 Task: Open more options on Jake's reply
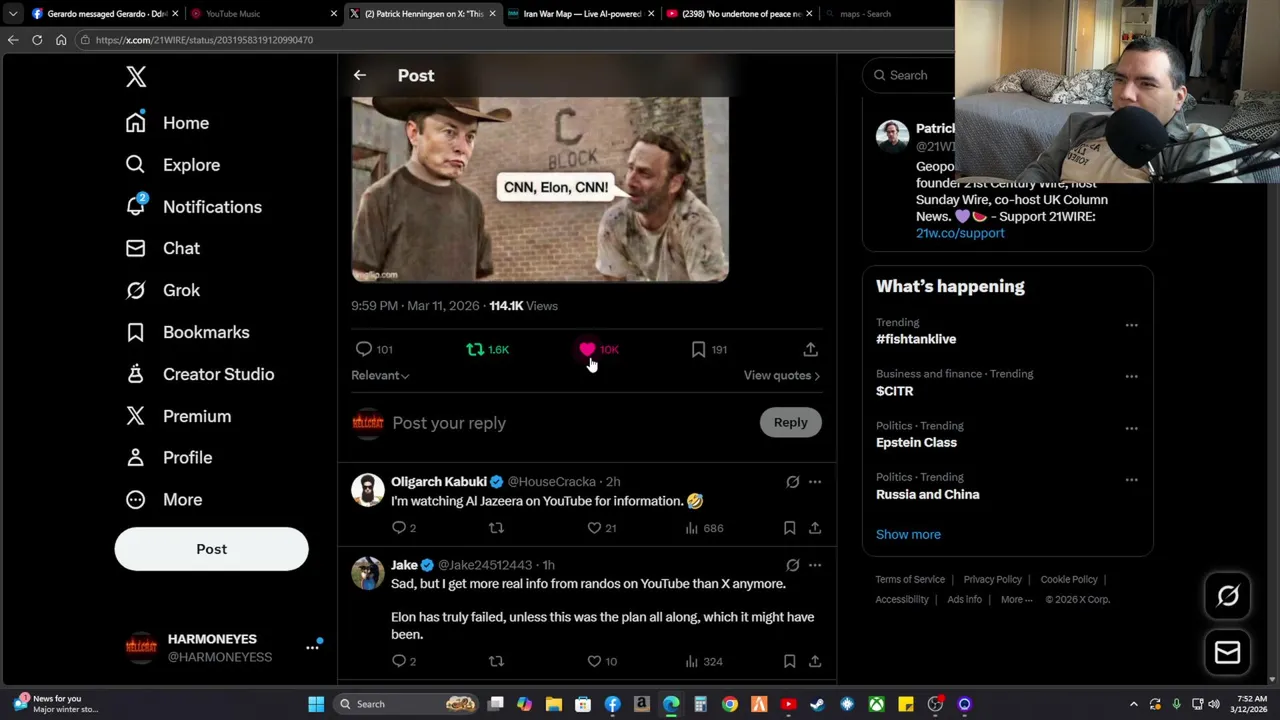click(815, 565)
